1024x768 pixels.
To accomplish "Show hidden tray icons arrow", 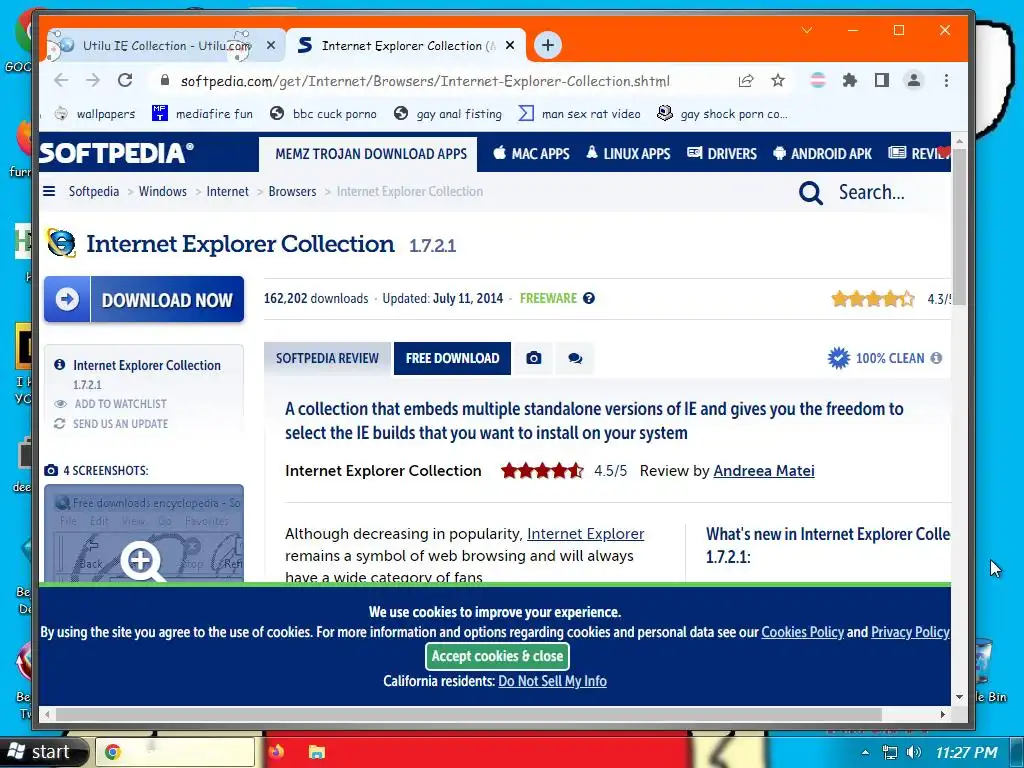I will pos(865,752).
